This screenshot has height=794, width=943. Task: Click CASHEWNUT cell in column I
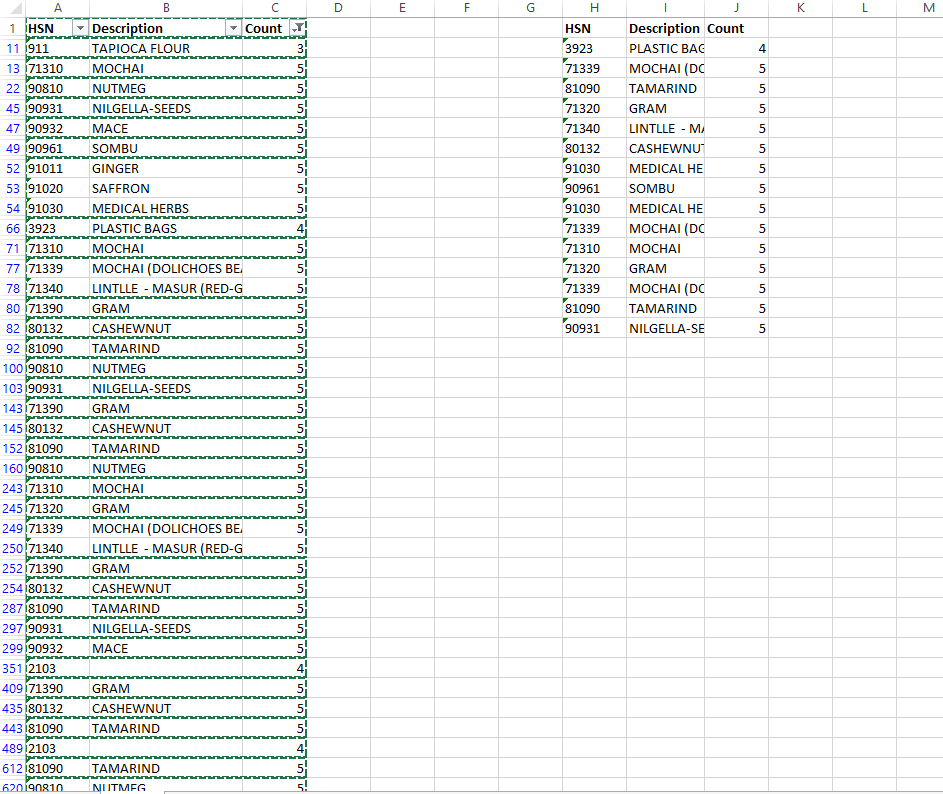click(665, 149)
